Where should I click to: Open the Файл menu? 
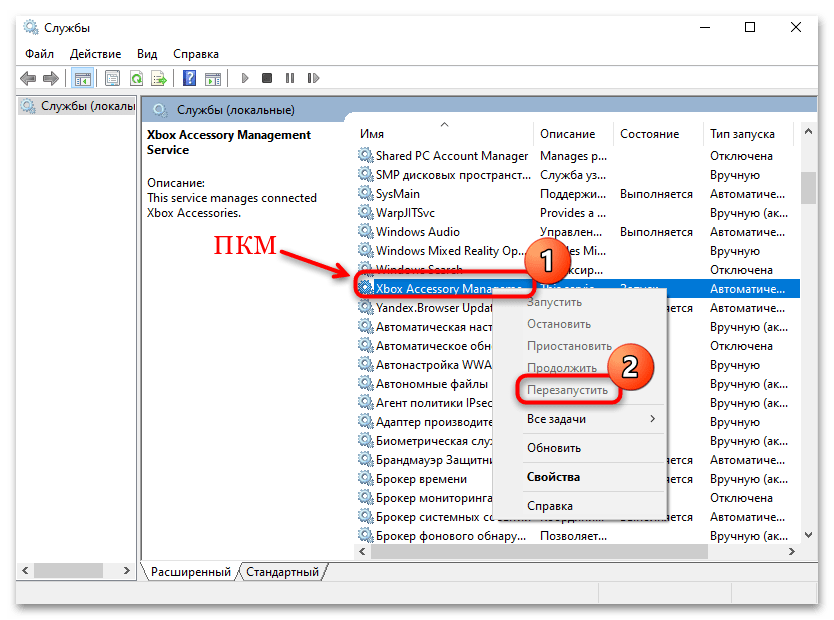coord(39,54)
